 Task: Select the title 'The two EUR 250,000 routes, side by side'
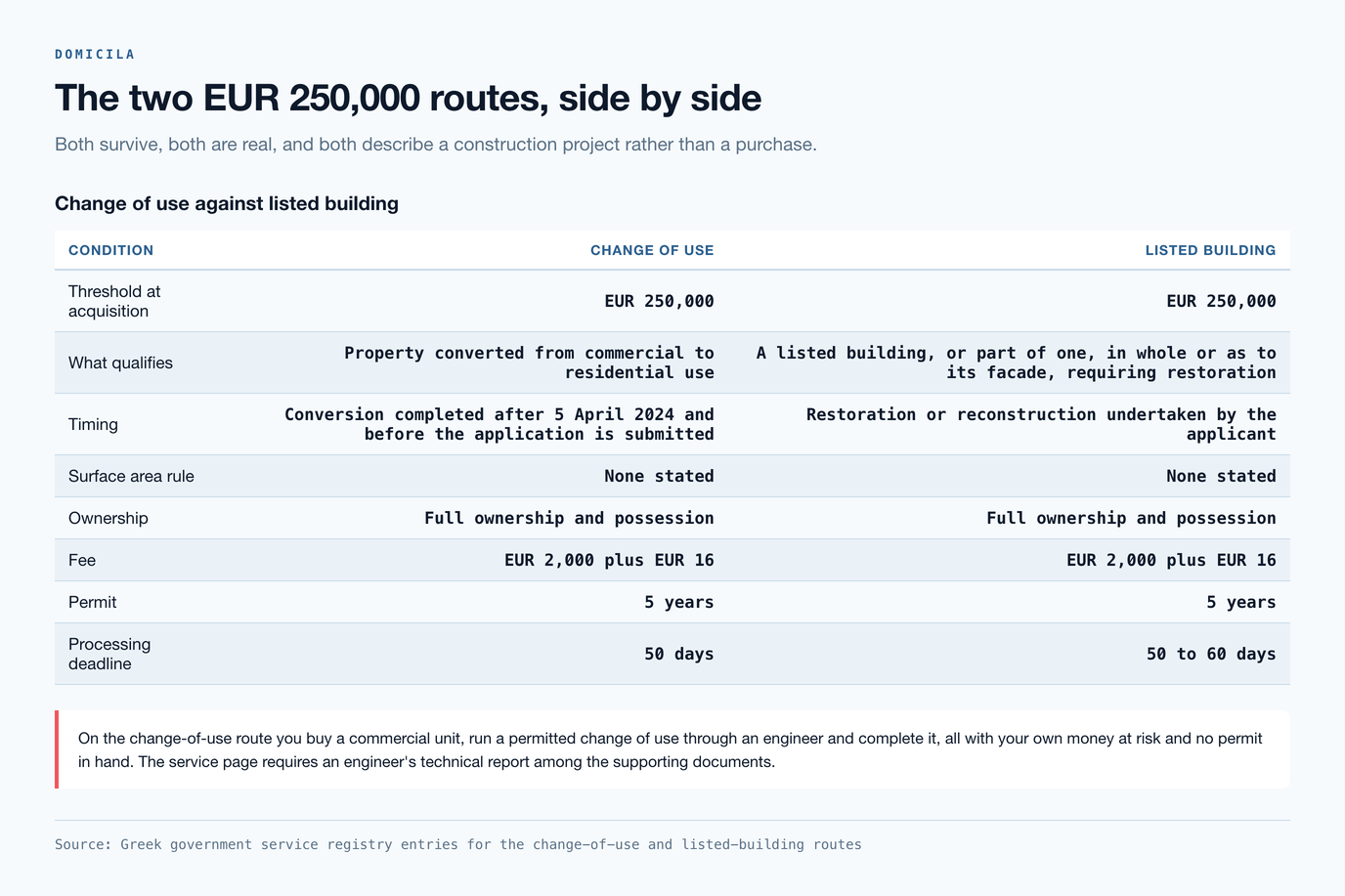pos(408,98)
